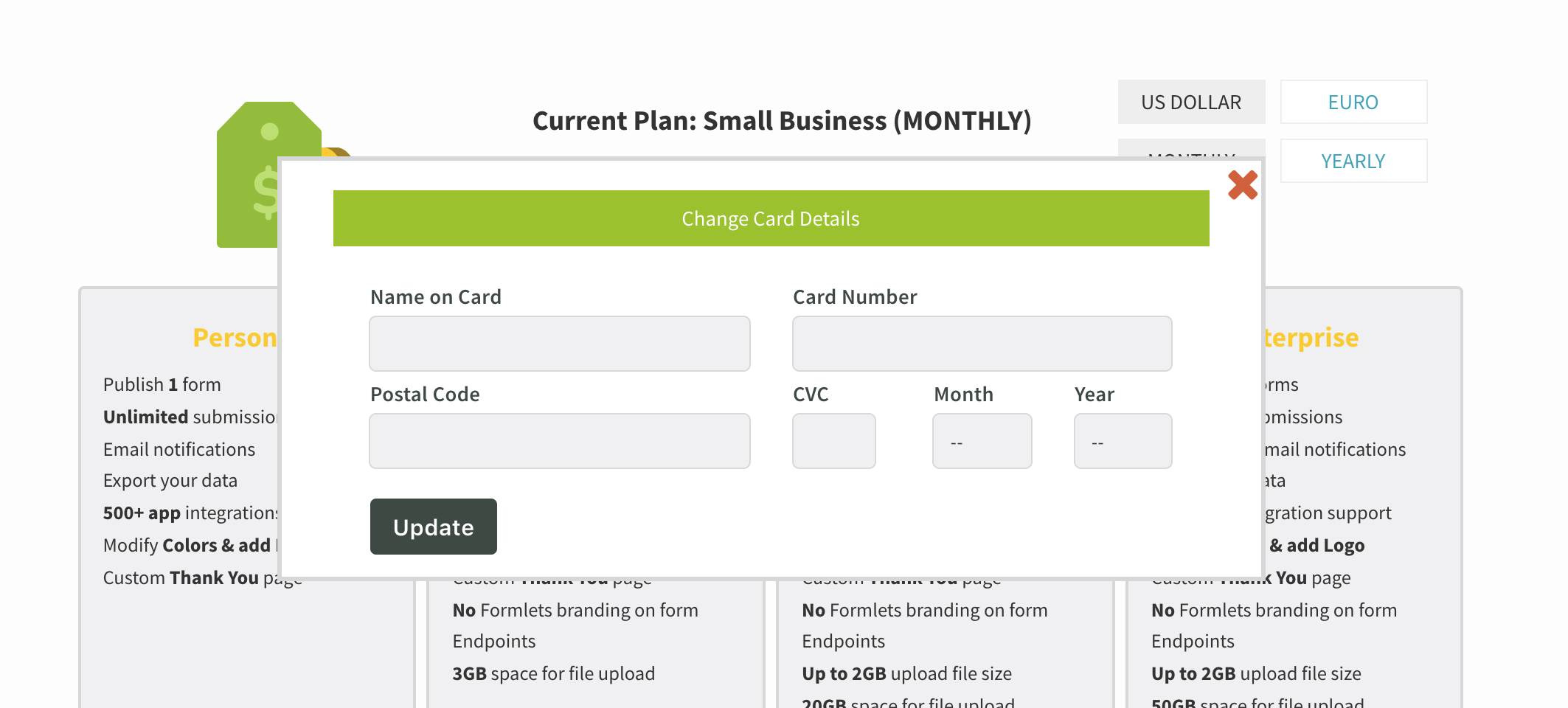Click into the Card Number field

click(x=982, y=344)
